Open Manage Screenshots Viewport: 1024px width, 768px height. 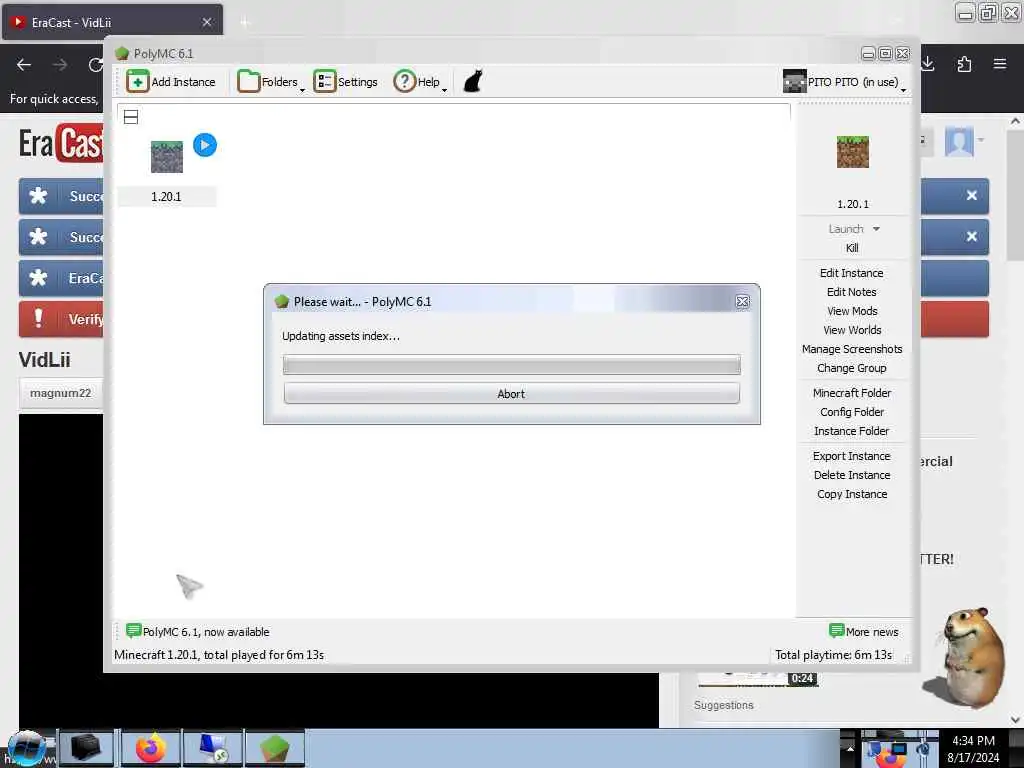[x=852, y=349]
